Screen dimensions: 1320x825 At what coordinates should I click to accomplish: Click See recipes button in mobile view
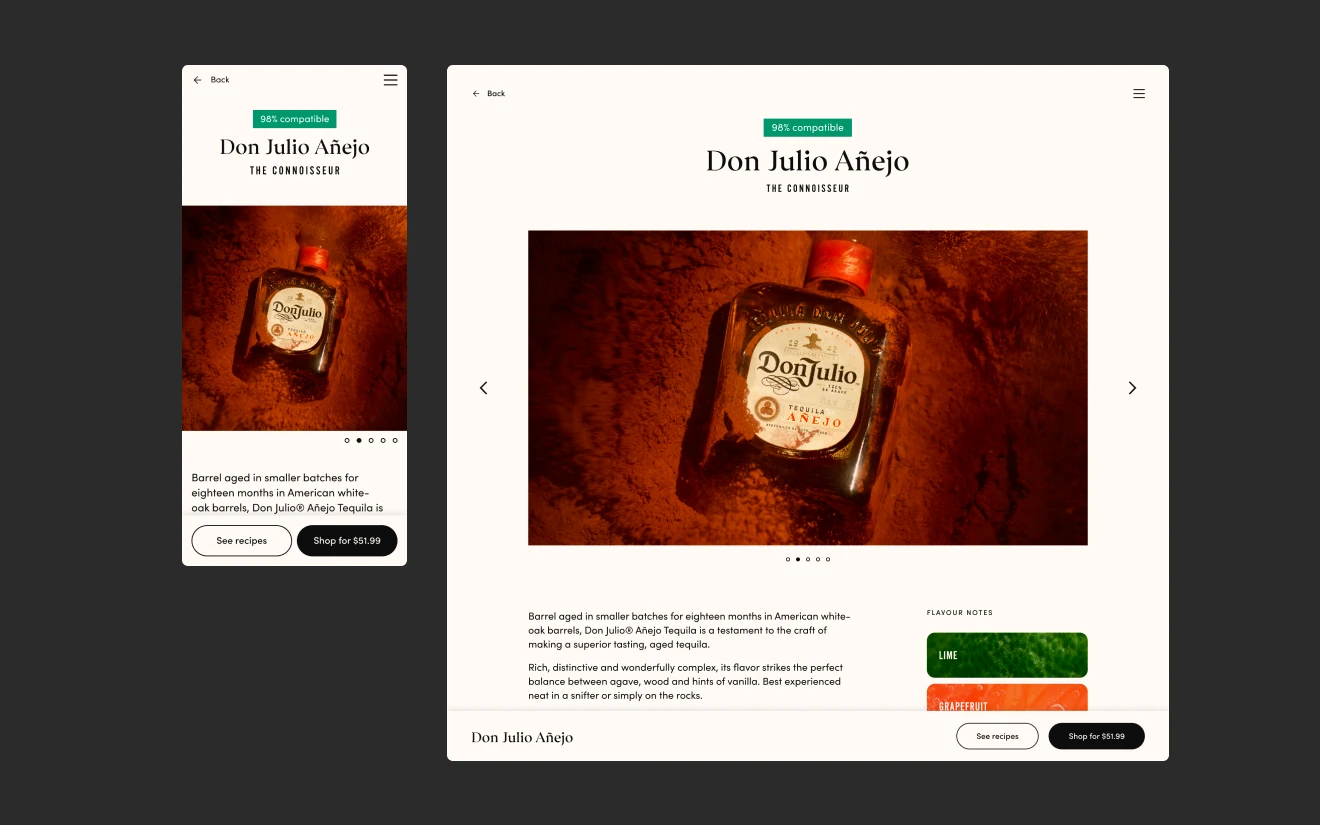[x=242, y=541]
